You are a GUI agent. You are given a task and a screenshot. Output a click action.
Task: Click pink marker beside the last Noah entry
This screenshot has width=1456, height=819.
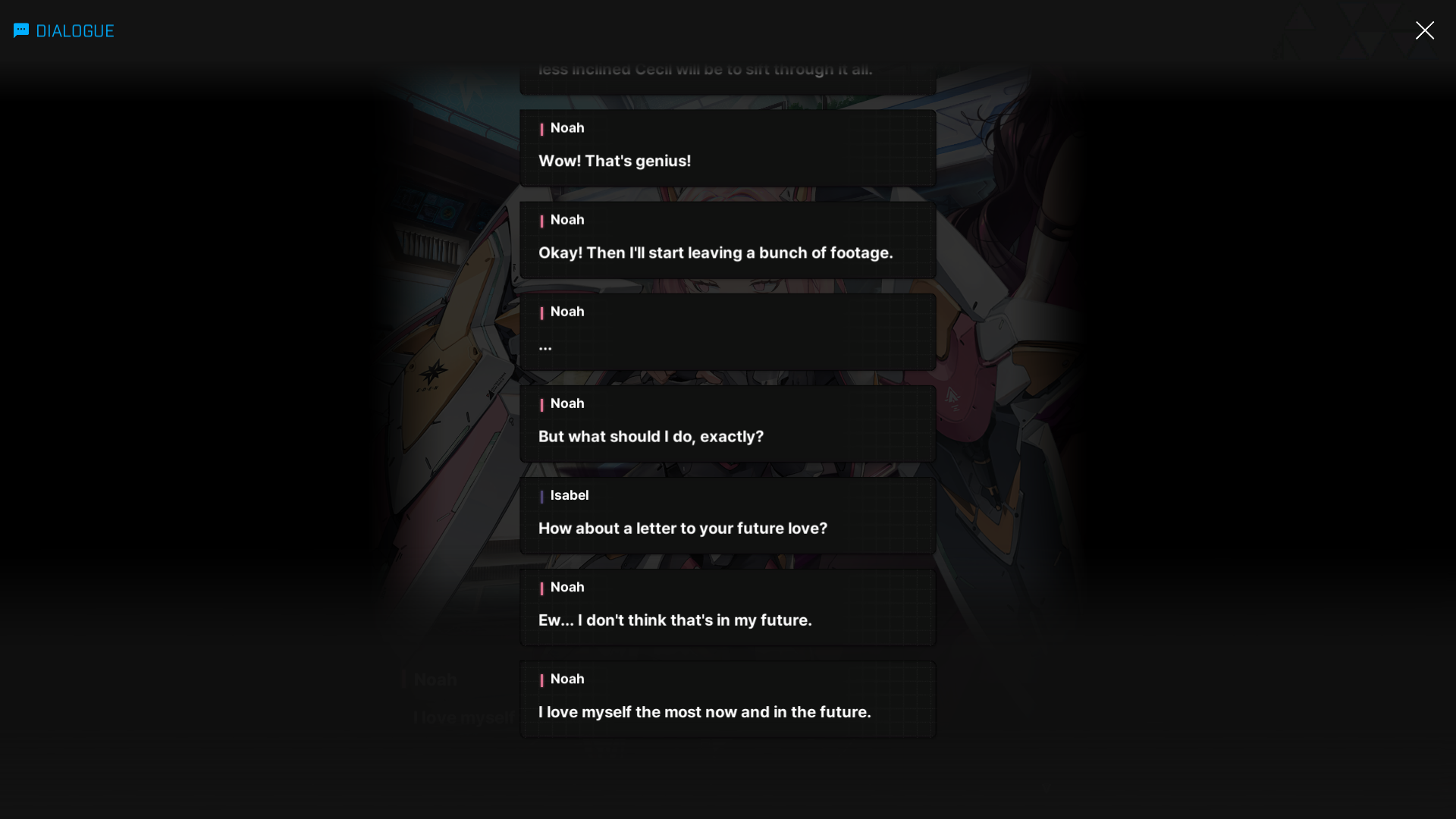pos(541,679)
